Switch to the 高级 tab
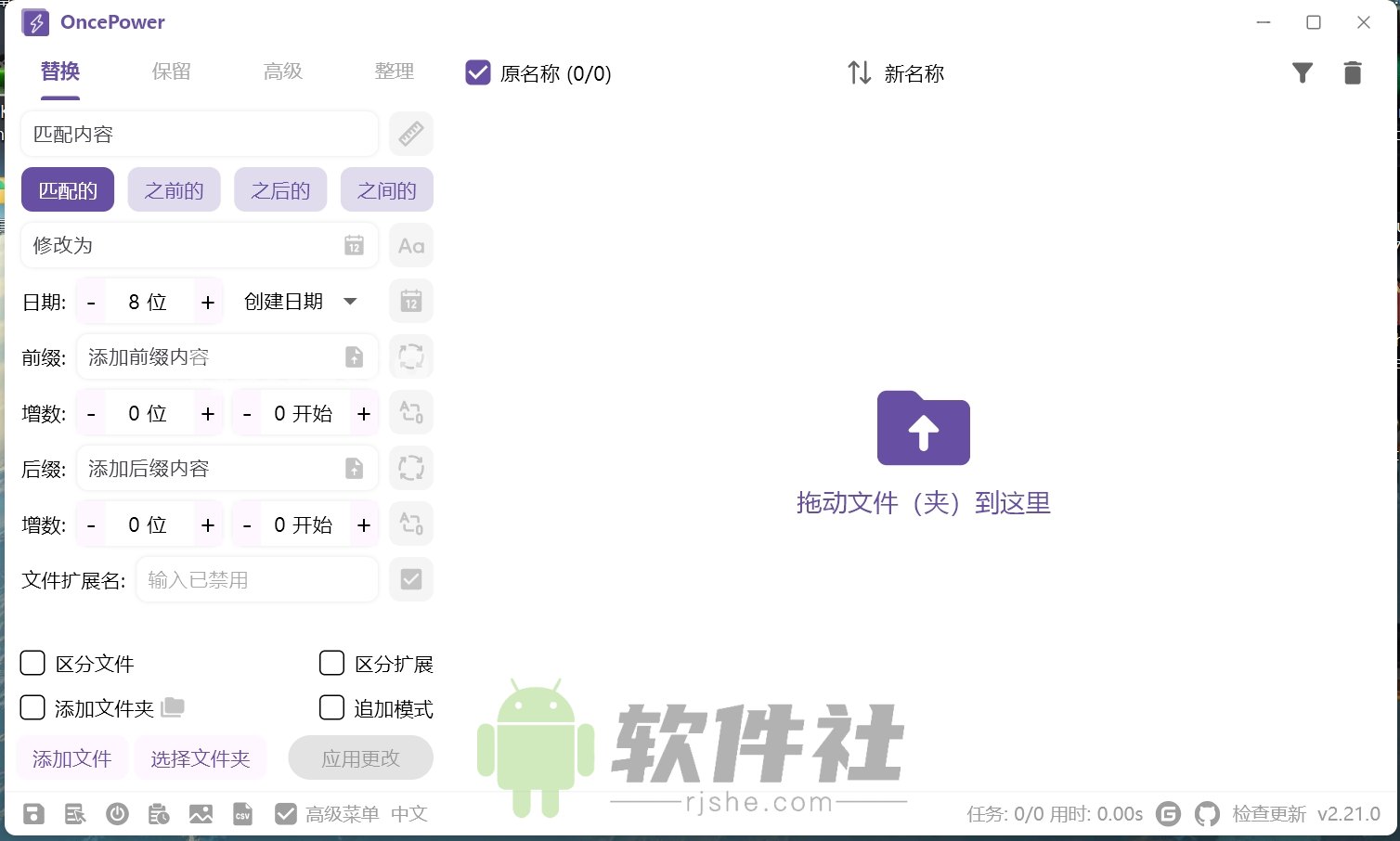The height and width of the screenshot is (841, 1400). pos(283,71)
